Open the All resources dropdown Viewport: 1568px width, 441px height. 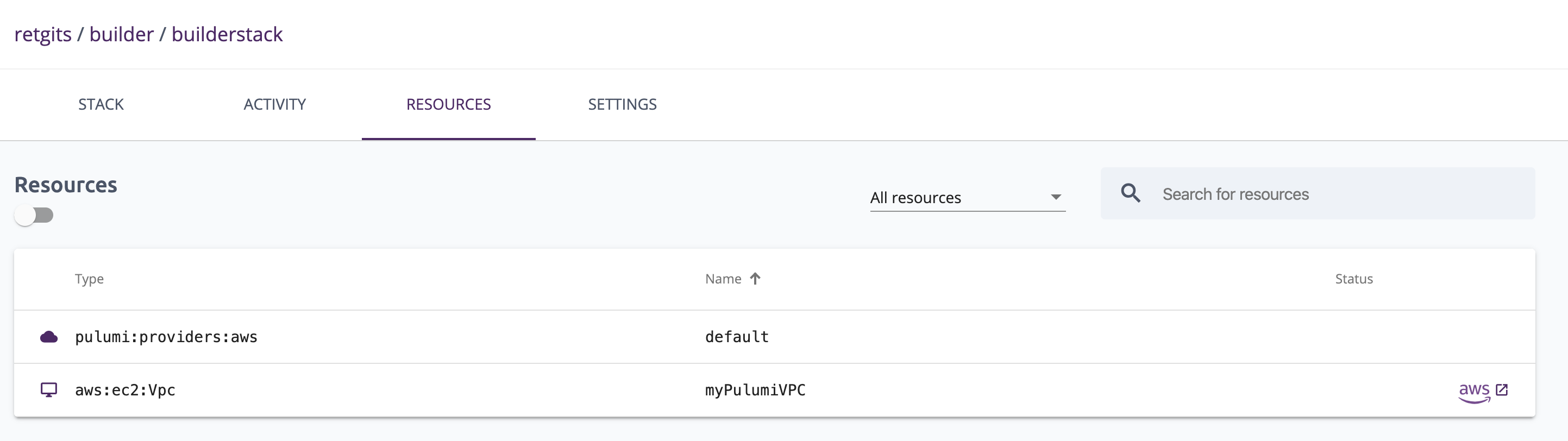pyautogui.click(x=968, y=197)
